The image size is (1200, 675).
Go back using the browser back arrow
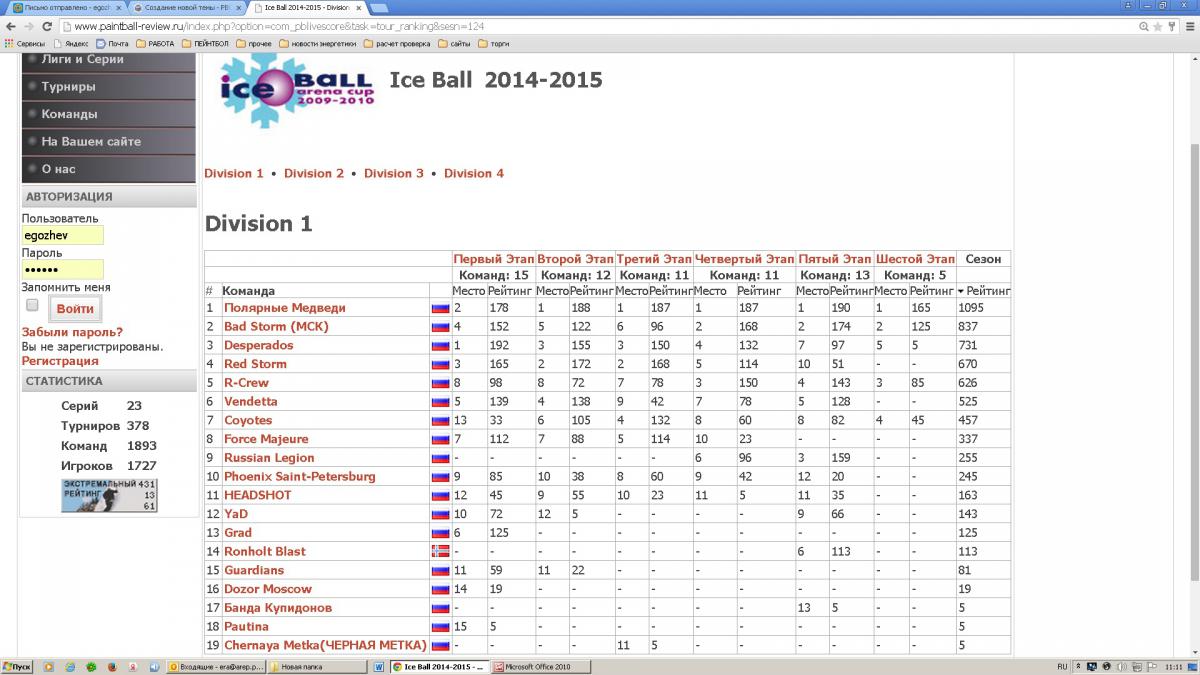[x=12, y=27]
